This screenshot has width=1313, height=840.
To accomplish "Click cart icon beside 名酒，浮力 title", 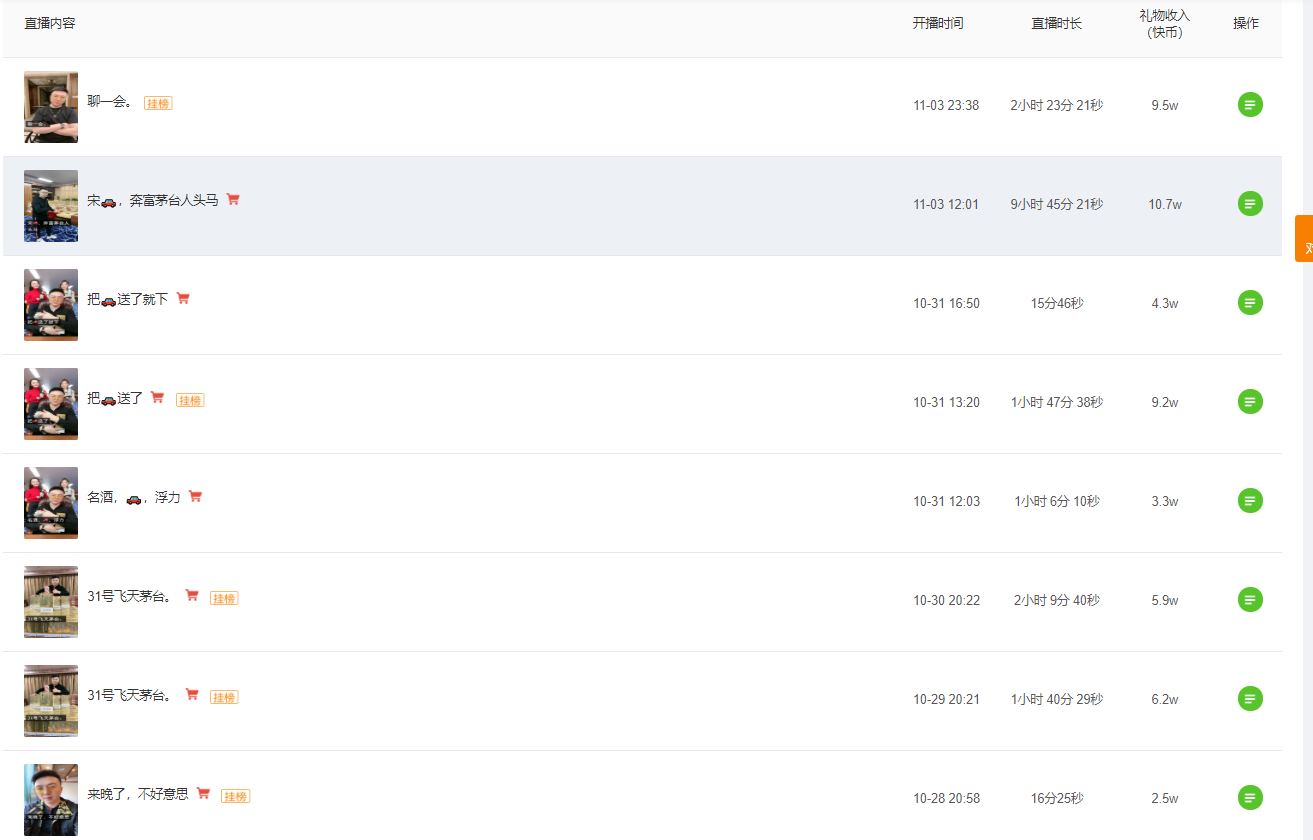I will [195, 496].
